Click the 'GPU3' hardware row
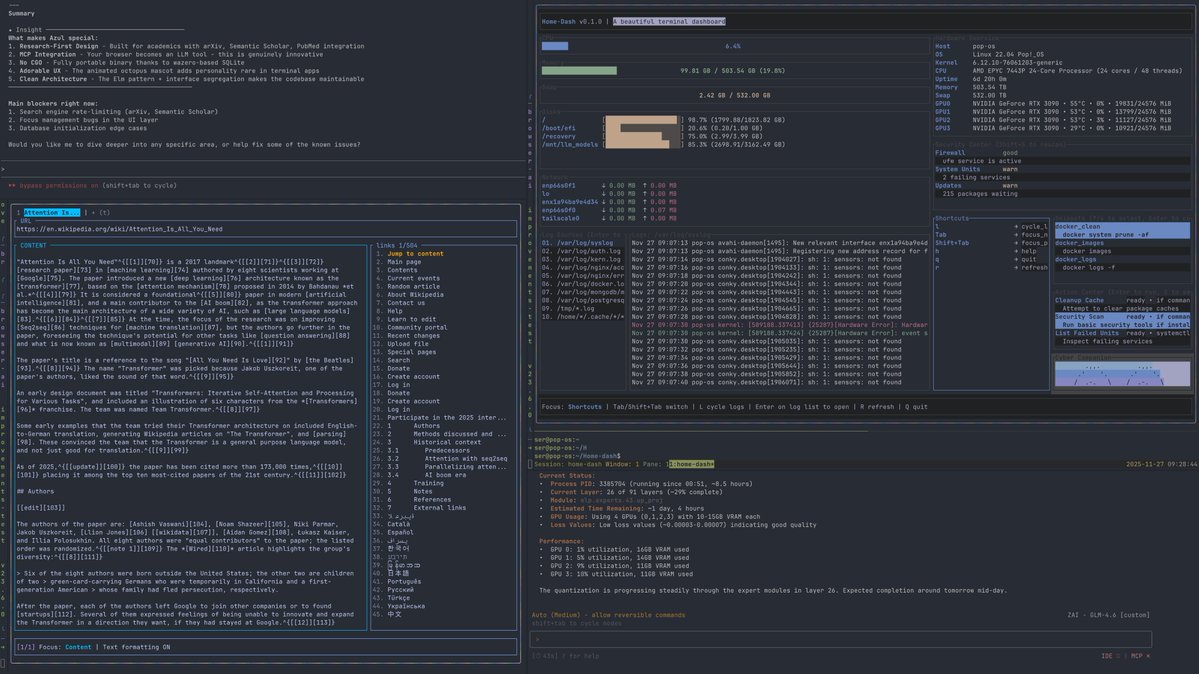 click(1052, 128)
